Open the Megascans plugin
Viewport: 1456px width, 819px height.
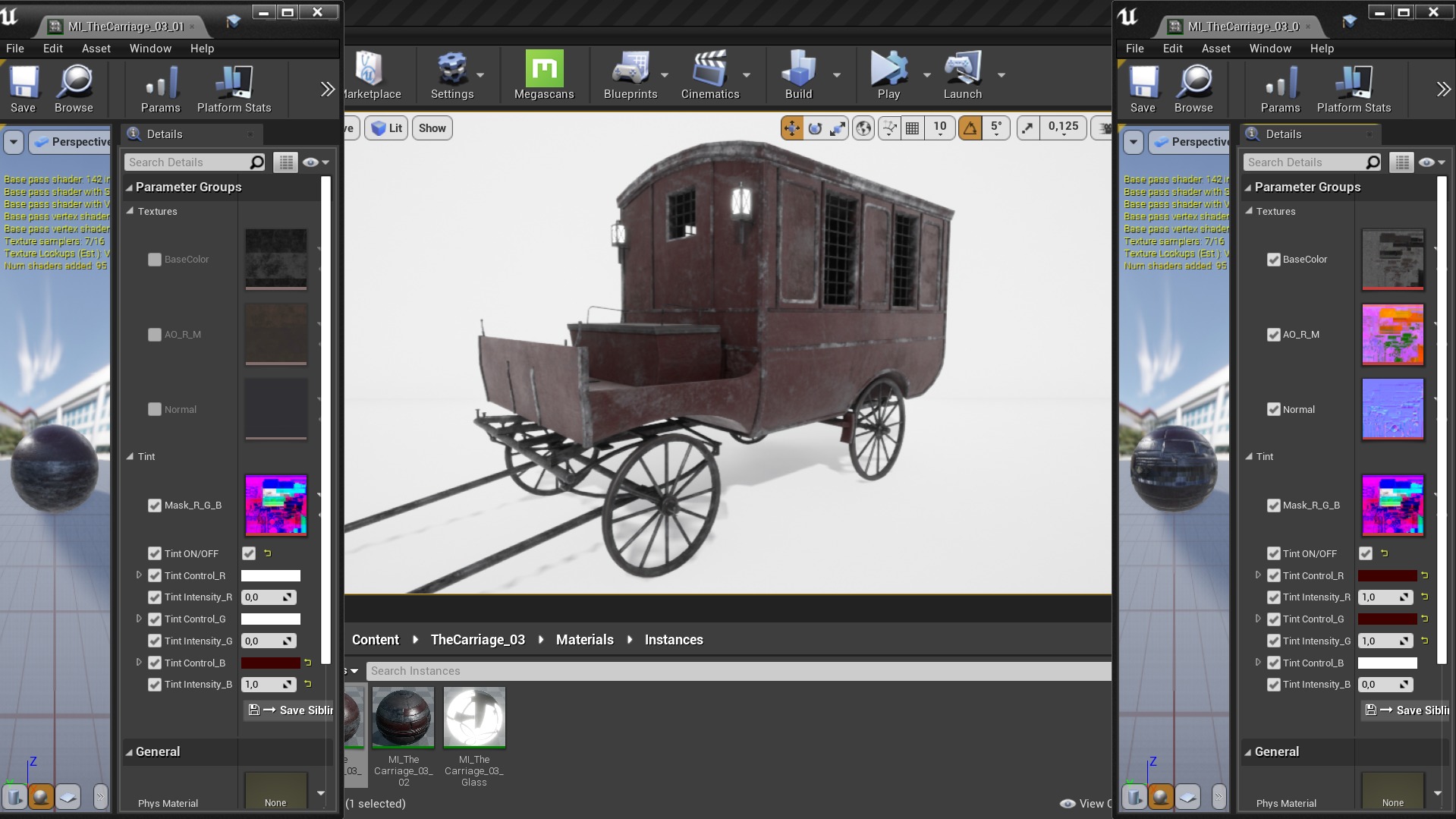point(544,74)
